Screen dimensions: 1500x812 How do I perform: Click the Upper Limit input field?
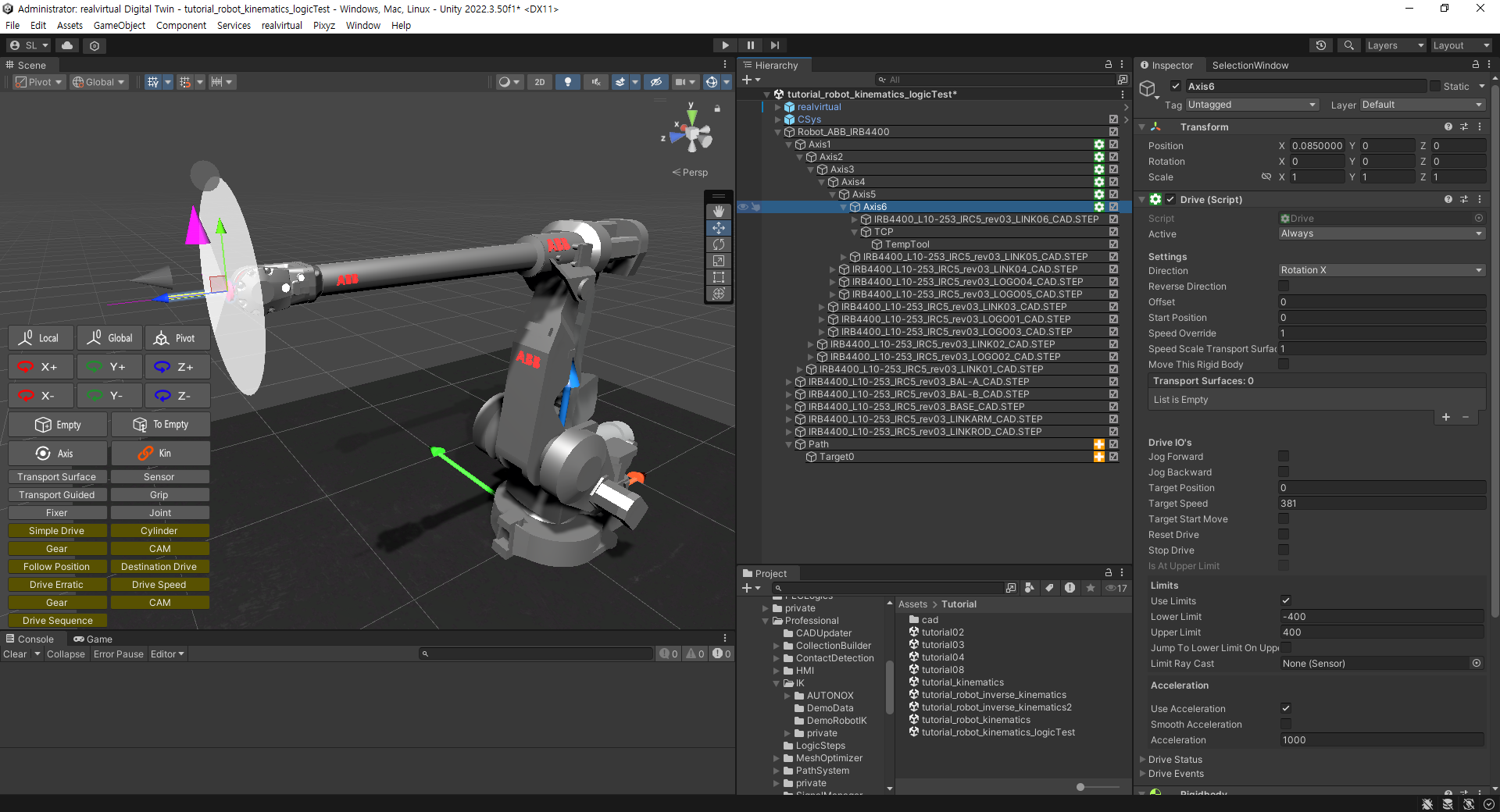[1381, 632]
